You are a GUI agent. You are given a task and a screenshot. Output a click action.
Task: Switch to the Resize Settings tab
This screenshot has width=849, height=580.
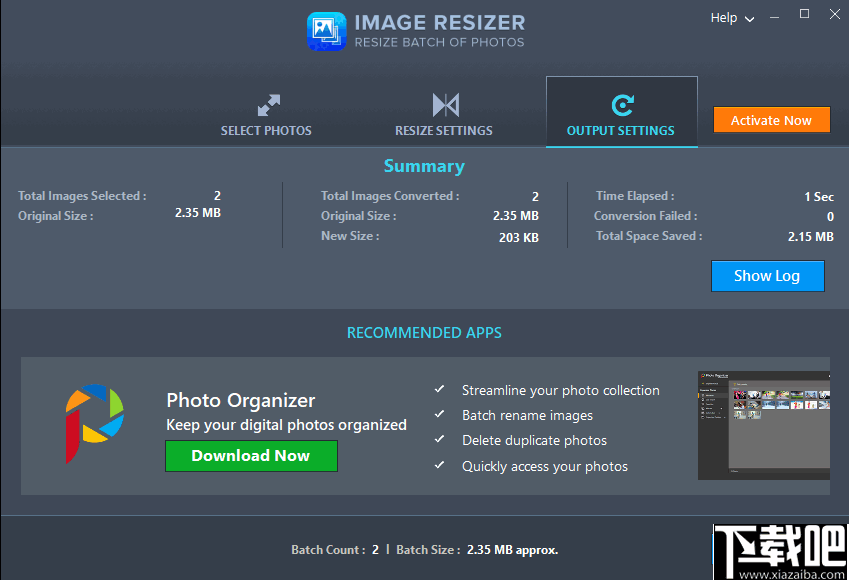click(x=443, y=130)
